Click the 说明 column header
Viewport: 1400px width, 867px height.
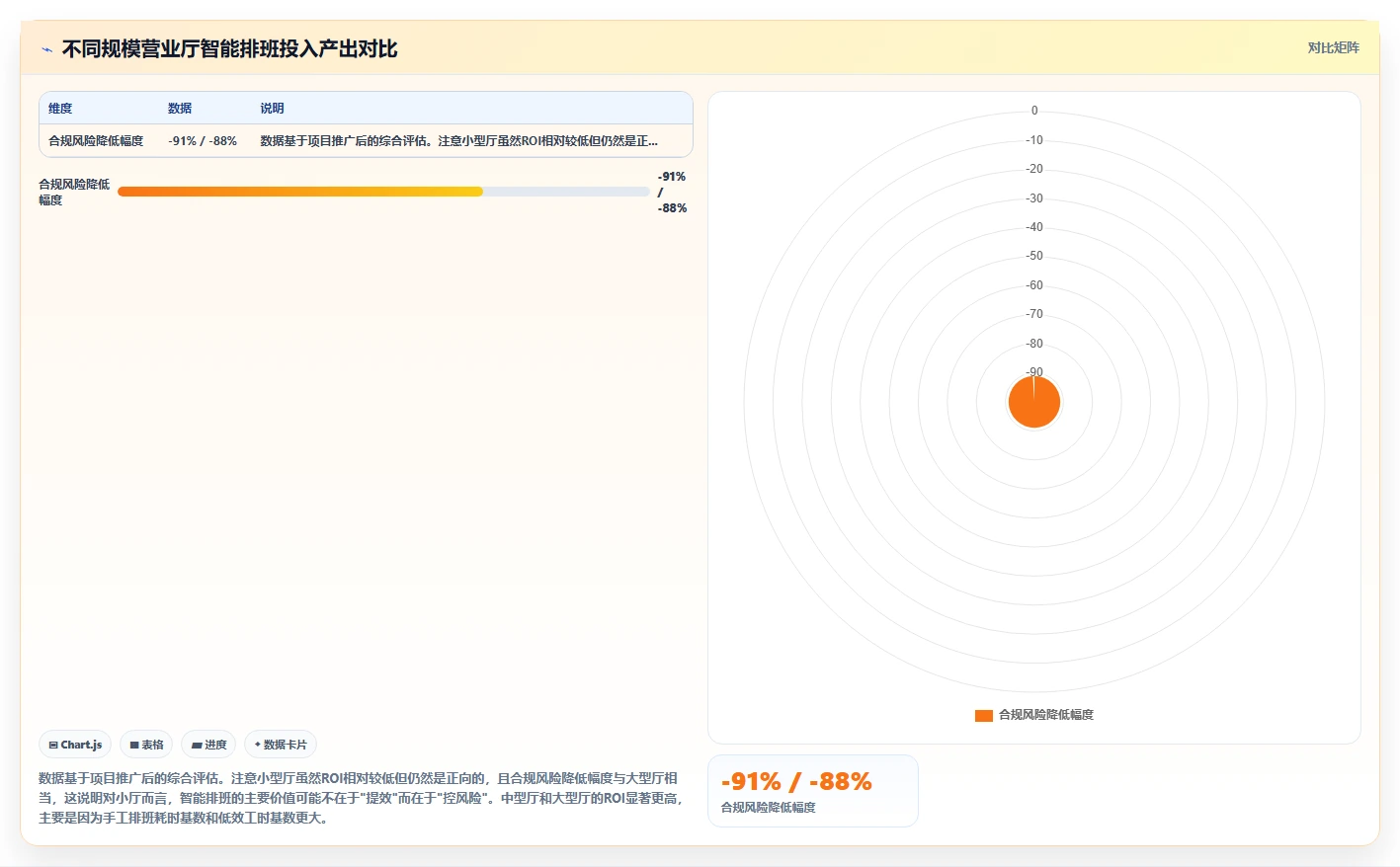coord(272,109)
